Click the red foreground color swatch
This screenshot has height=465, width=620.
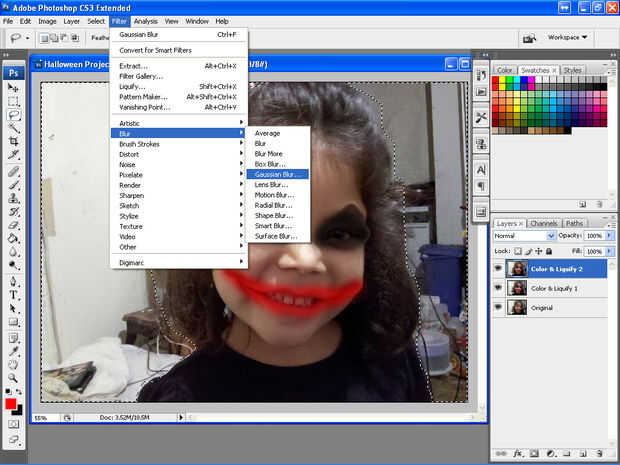tap(10, 404)
